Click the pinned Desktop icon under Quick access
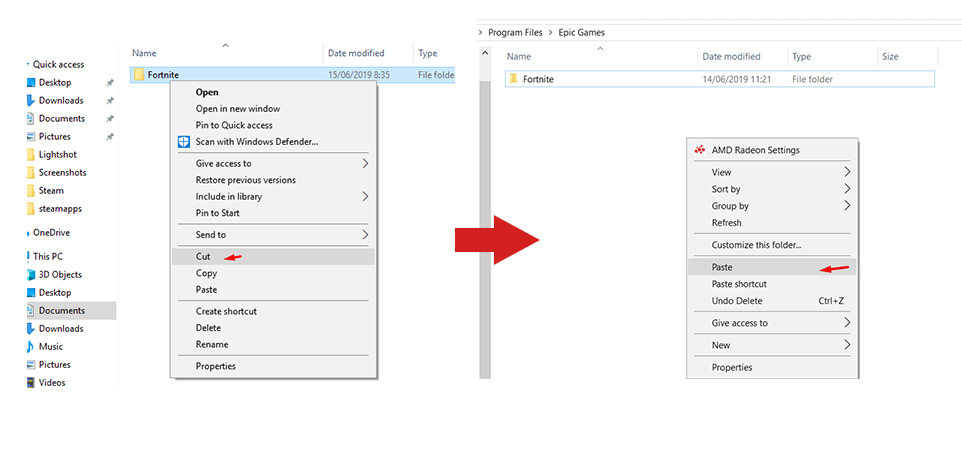This screenshot has height=471, width=962. click(x=31, y=82)
